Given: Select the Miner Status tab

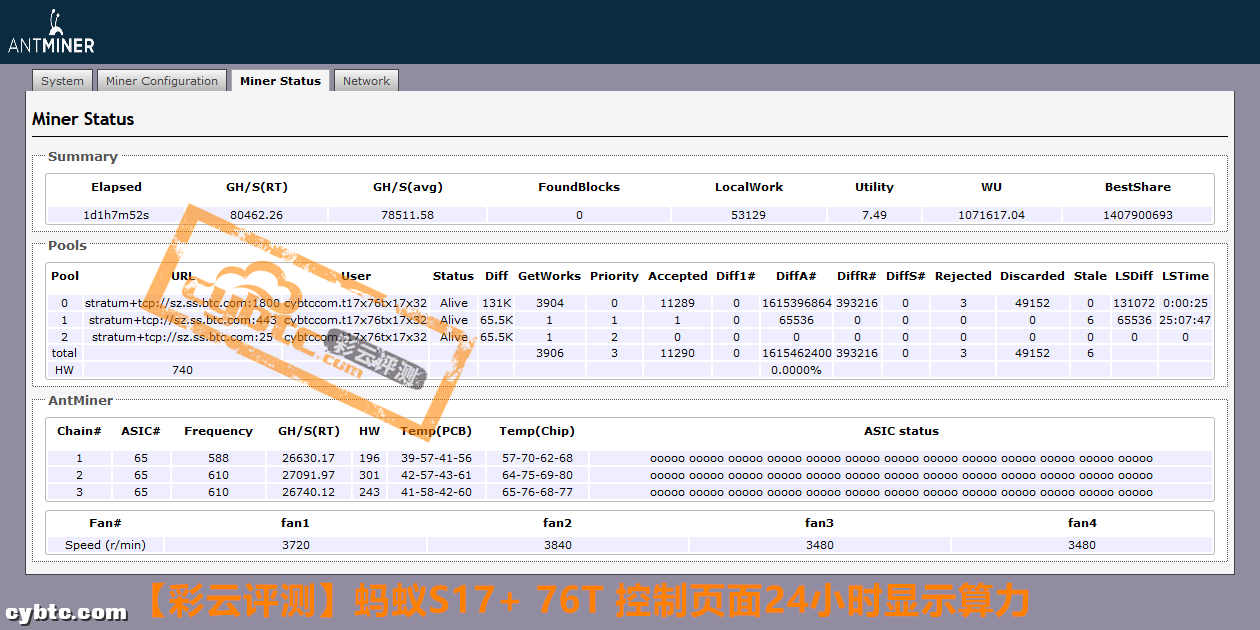Looking at the screenshot, I should (x=280, y=81).
